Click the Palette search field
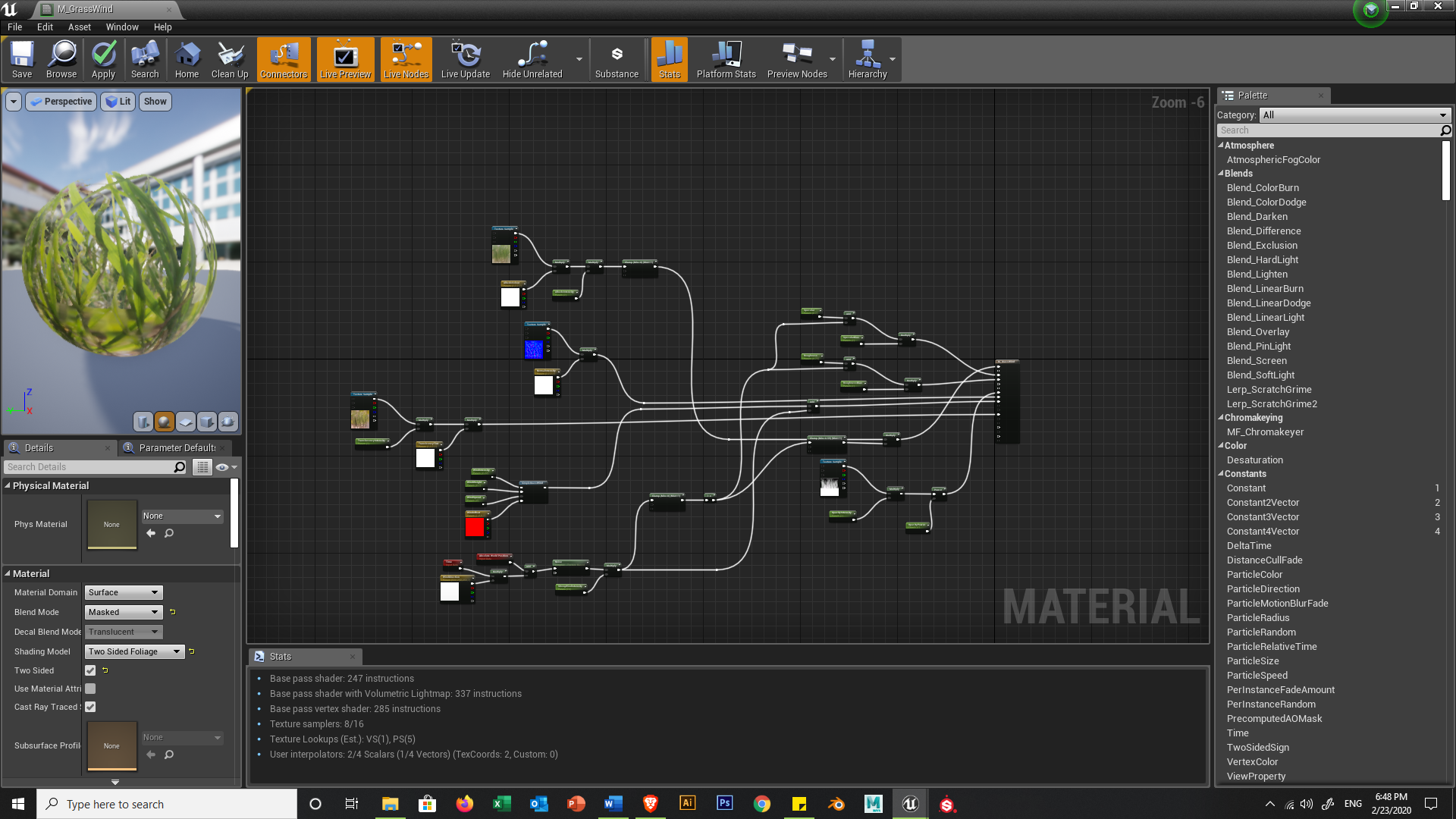This screenshot has height=819, width=1456. [1327, 130]
